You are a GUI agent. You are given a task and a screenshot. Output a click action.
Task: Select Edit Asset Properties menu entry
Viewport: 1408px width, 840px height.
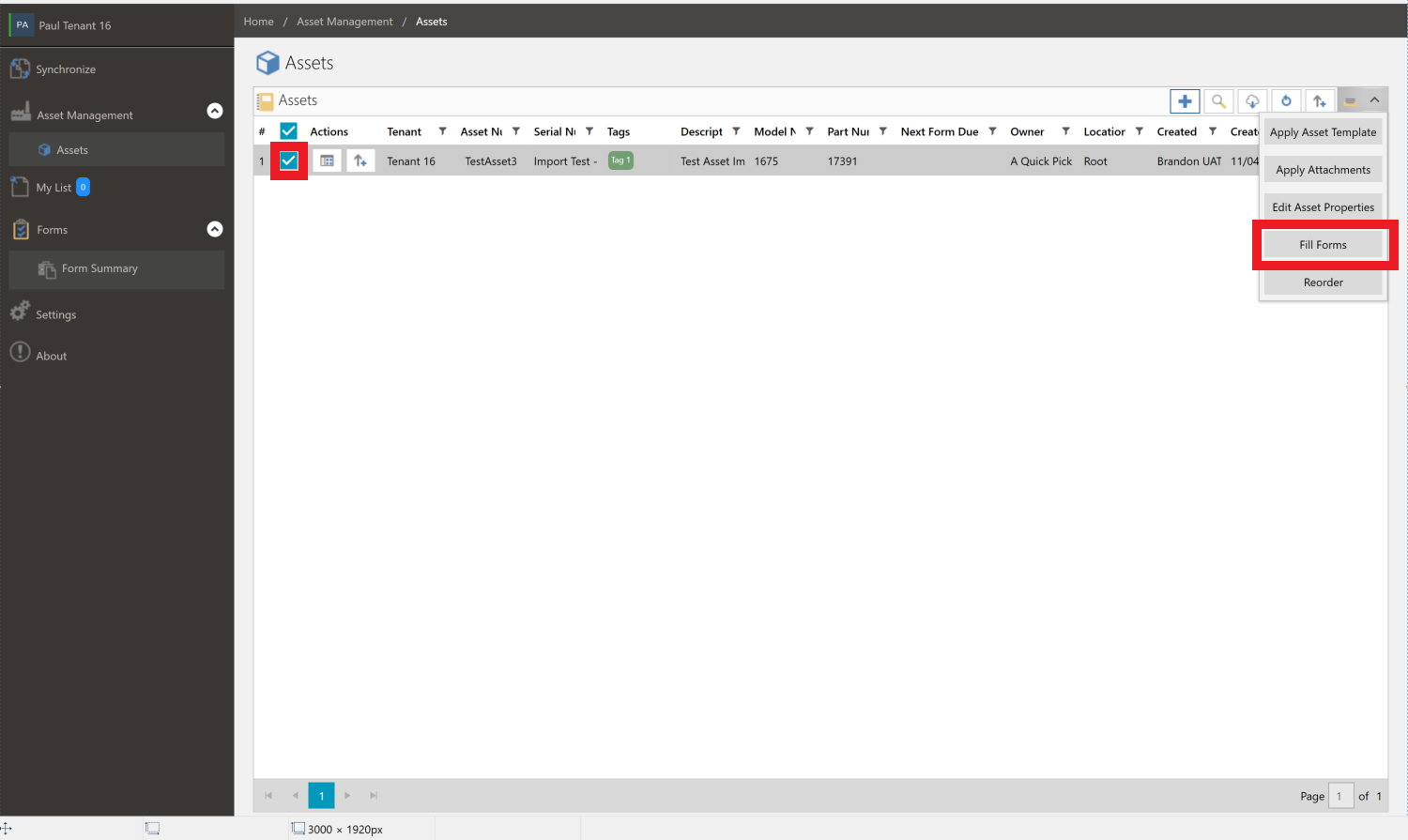1323,207
